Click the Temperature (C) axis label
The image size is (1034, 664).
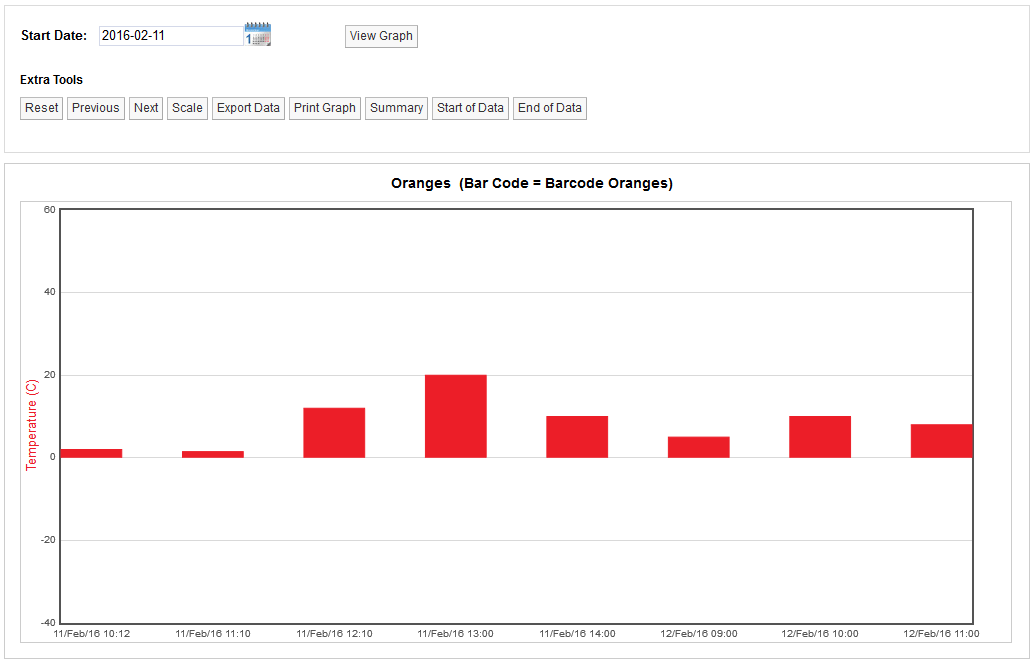(x=31, y=425)
